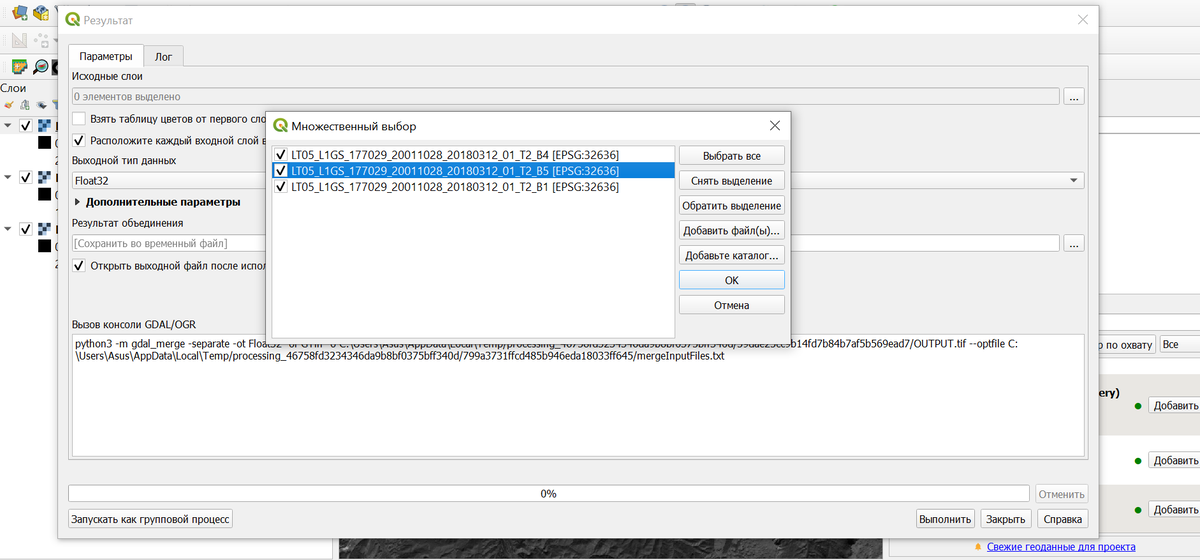Click Запускать как групповой процесс button
The width and height of the screenshot is (1200, 560).
[150, 519]
